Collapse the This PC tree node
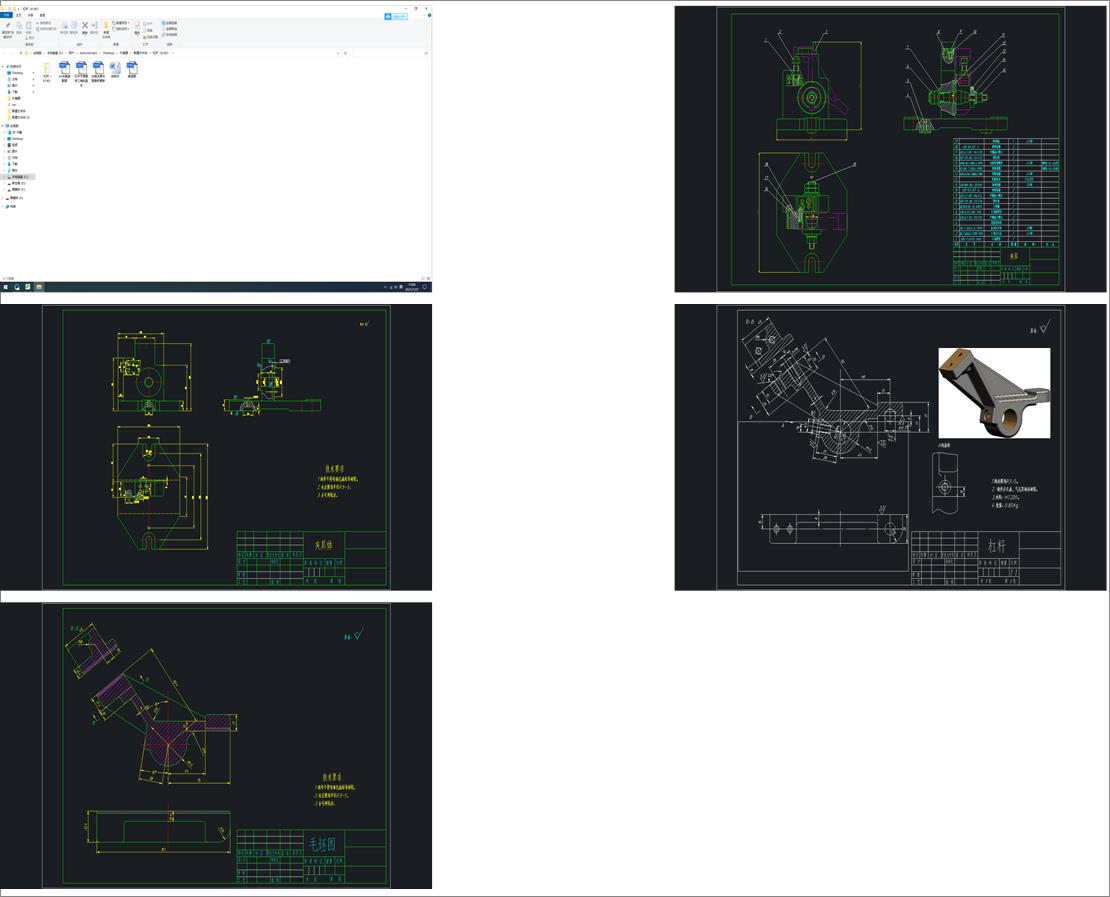Screen dimensions: 1110x897 tap(3, 126)
